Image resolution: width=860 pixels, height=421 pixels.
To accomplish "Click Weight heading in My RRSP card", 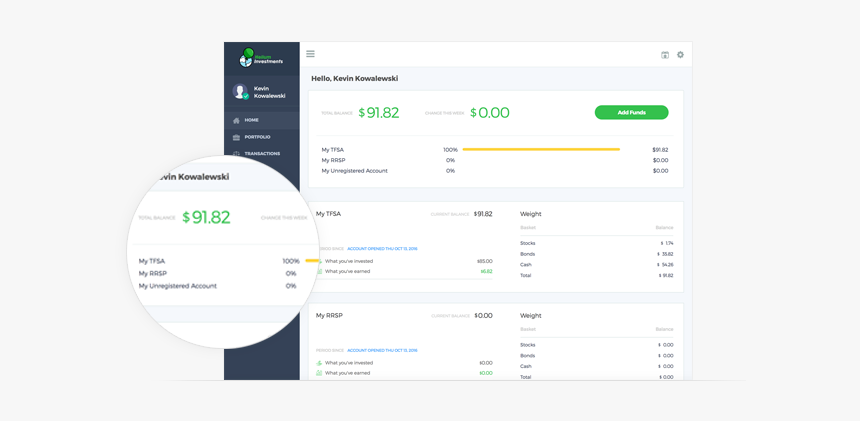I will click(530, 316).
